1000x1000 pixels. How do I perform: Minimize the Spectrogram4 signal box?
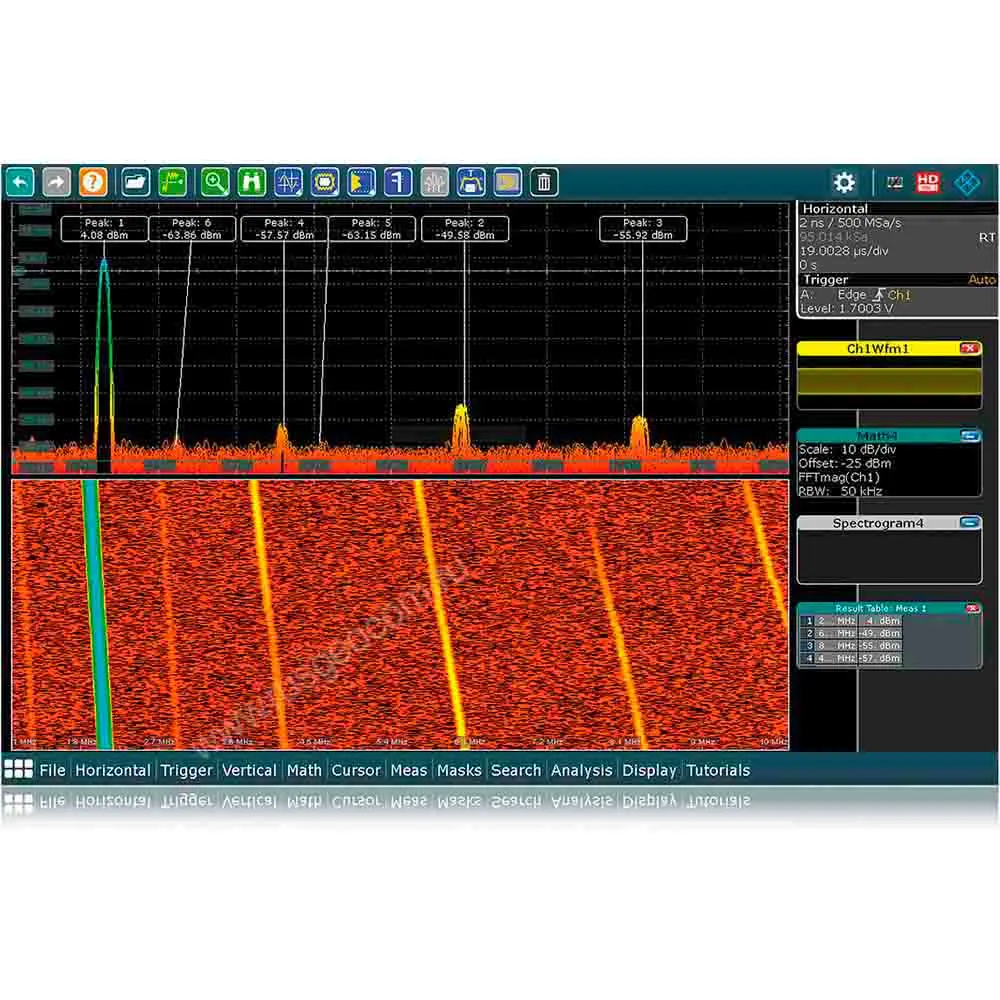click(969, 523)
